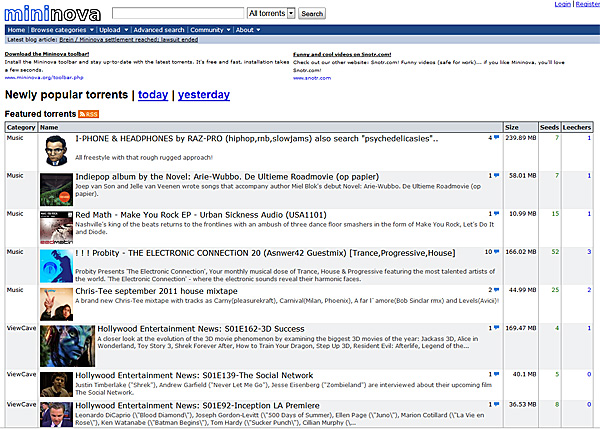Click the comment bubble on the I-PHONE & HEADPHONES row
Image resolution: width=600 pixels, height=429 pixels.
(495, 137)
